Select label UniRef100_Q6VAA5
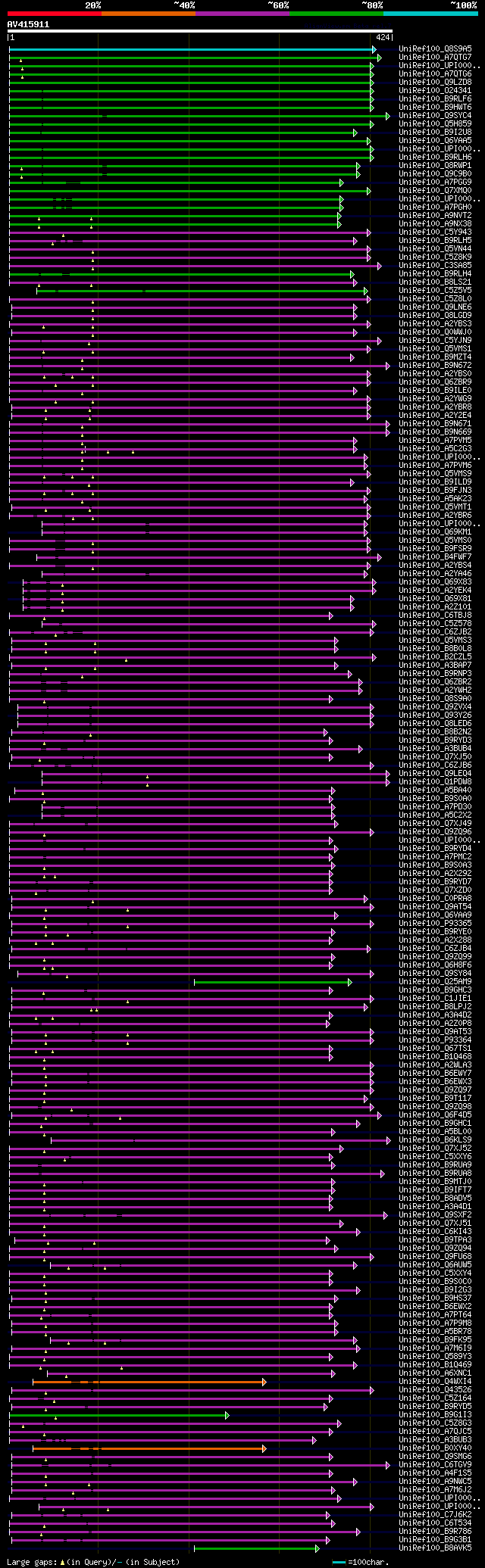The height and width of the screenshot is (1568, 485). 435,141
